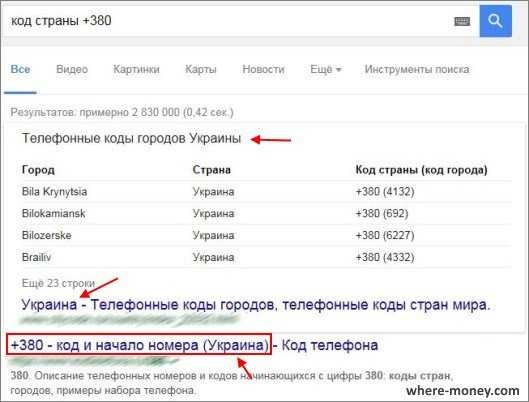Click the Bila Krynytsia table row
Screen dimensions: 529x402
point(265,192)
